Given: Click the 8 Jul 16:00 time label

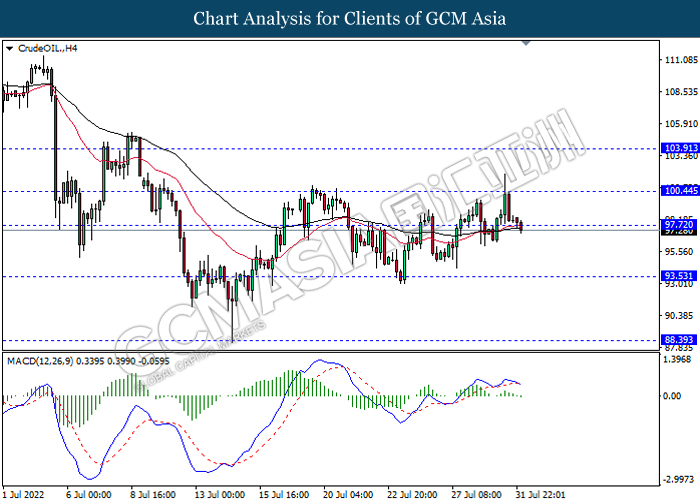Looking at the screenshot, I should (x=153, y=495).
